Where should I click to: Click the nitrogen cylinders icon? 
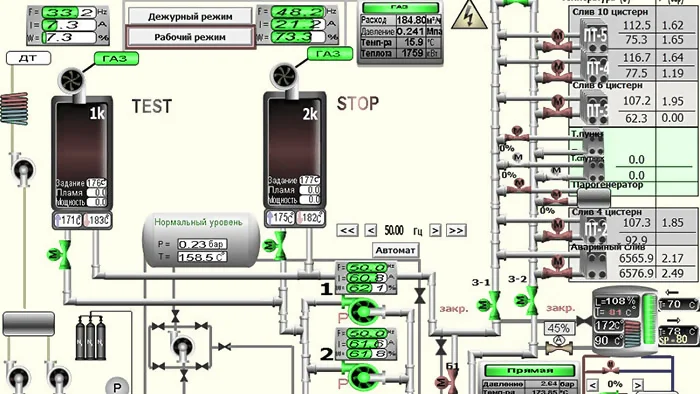click(90, 337)
